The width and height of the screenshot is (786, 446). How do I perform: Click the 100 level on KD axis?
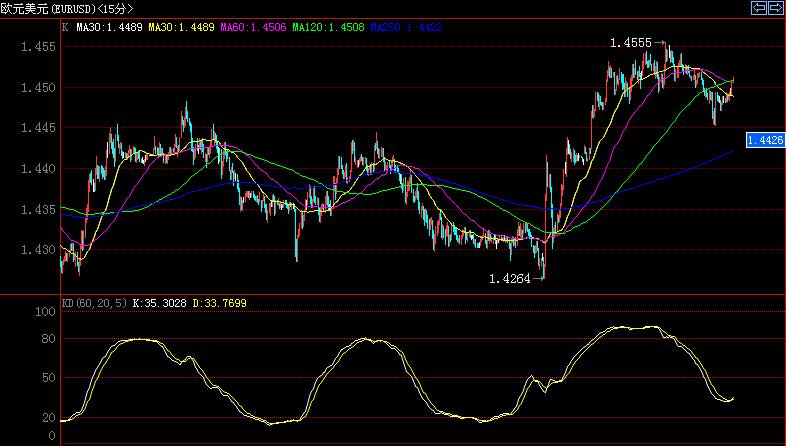click(x=45, y=312)
